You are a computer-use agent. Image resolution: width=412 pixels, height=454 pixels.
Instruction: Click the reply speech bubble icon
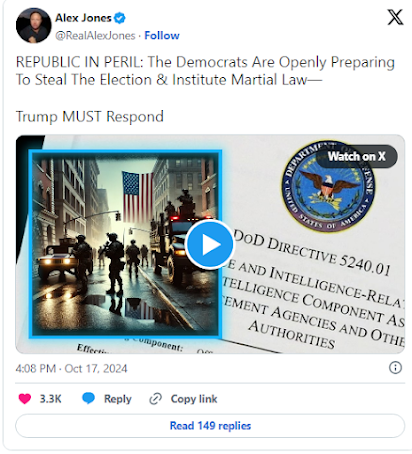click(88, 398)
